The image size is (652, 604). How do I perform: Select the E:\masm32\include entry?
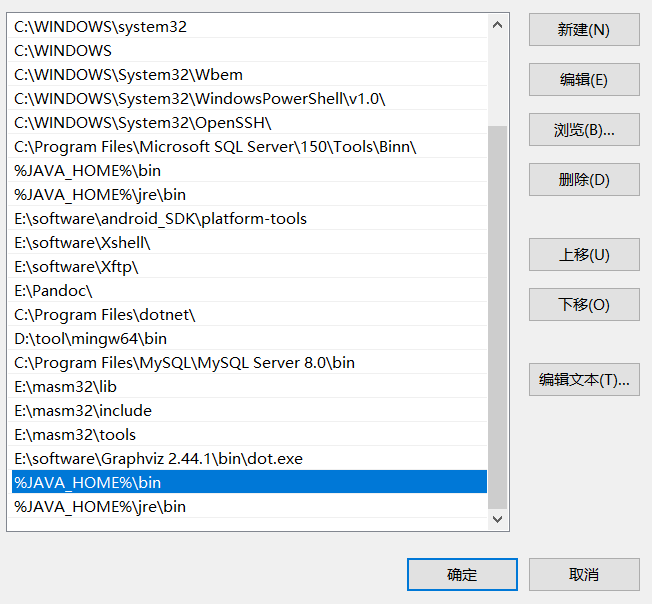click(249, 411)
